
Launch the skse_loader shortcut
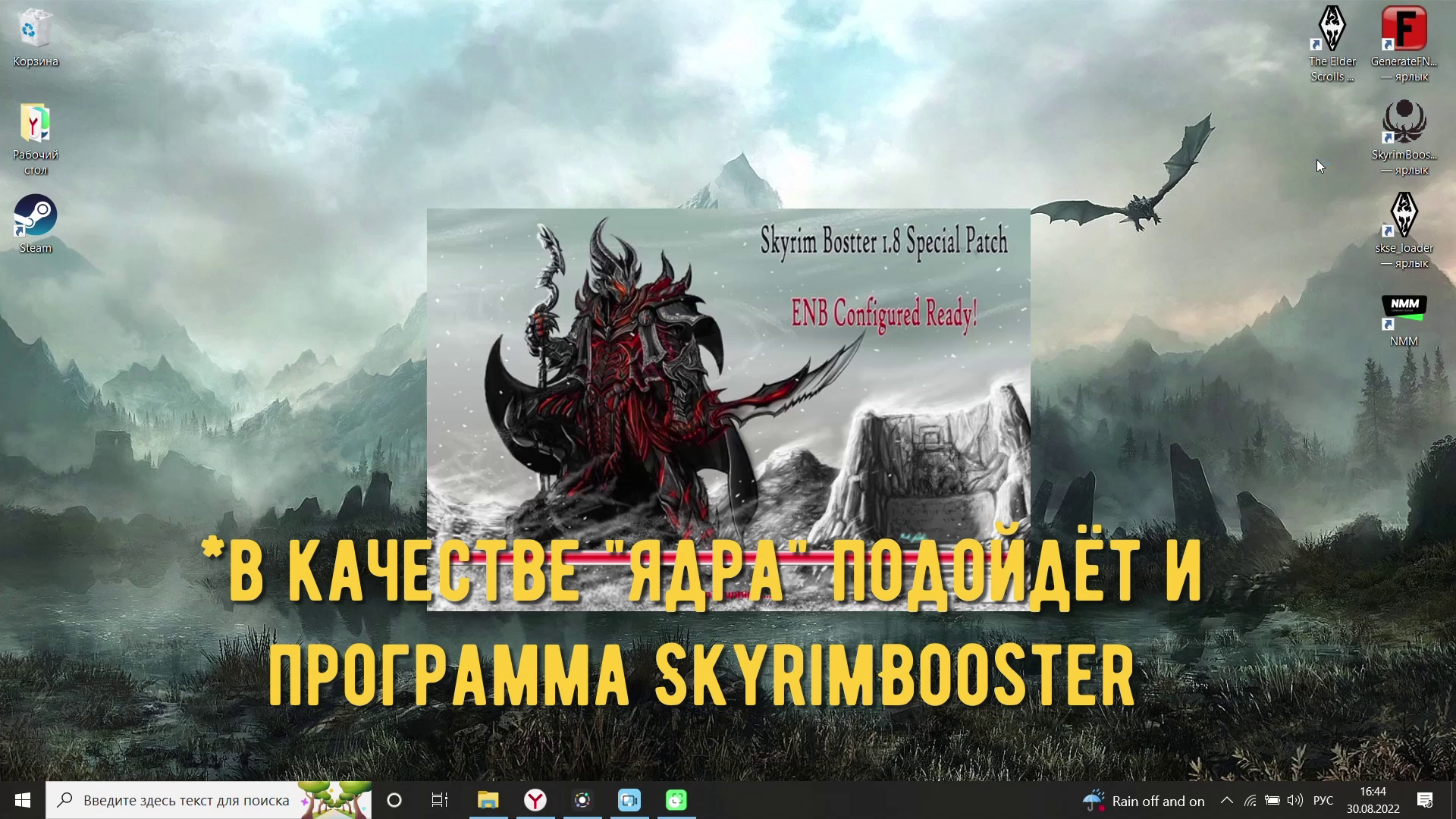pyautogui.click(x=1404, y=231)
